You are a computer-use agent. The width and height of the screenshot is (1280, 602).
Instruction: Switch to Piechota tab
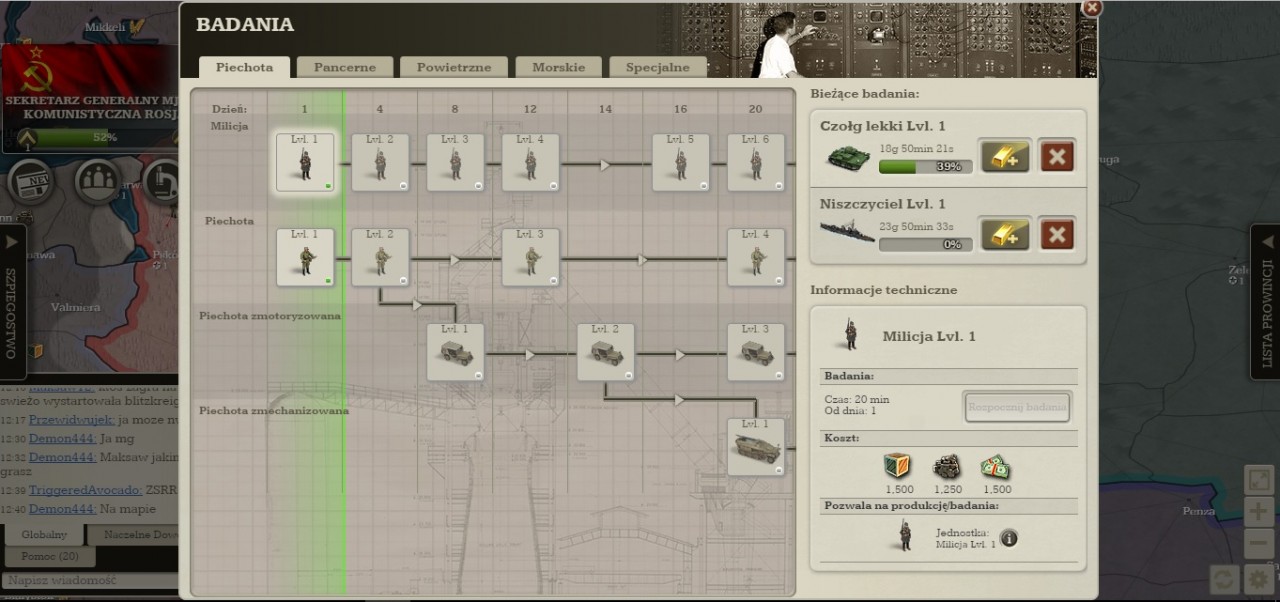244,67
